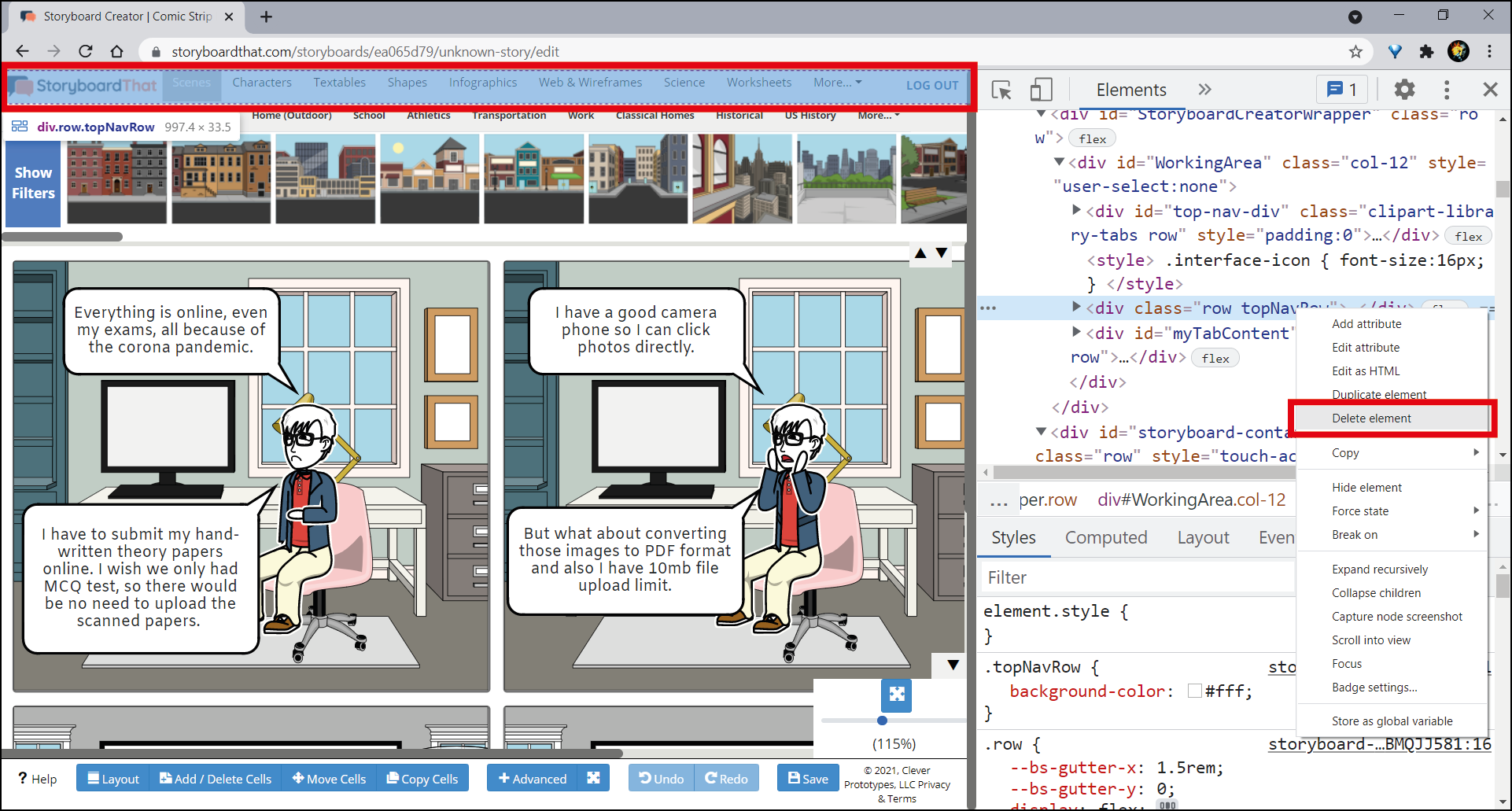This screenshot has height=811, width=1512.
Task: Open a new browser tab
Action: (x=266, y=17)
